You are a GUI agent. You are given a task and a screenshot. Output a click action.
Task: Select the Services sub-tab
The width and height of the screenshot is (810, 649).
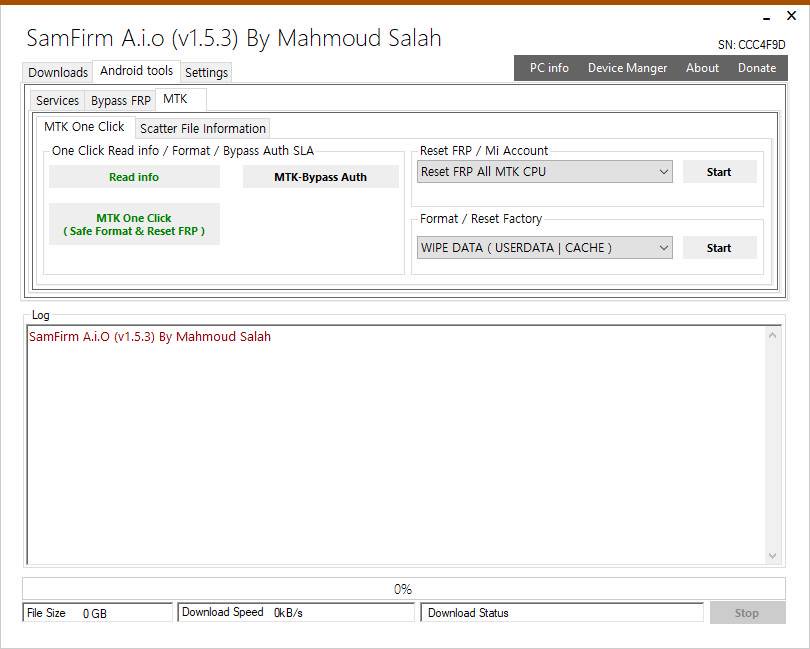57,101
